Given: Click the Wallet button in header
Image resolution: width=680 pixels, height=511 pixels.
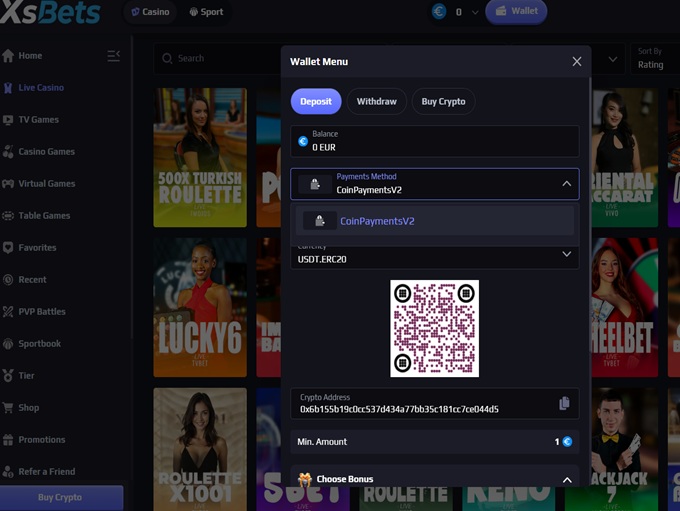Looking at the screenshot, I should pos(516,12).
